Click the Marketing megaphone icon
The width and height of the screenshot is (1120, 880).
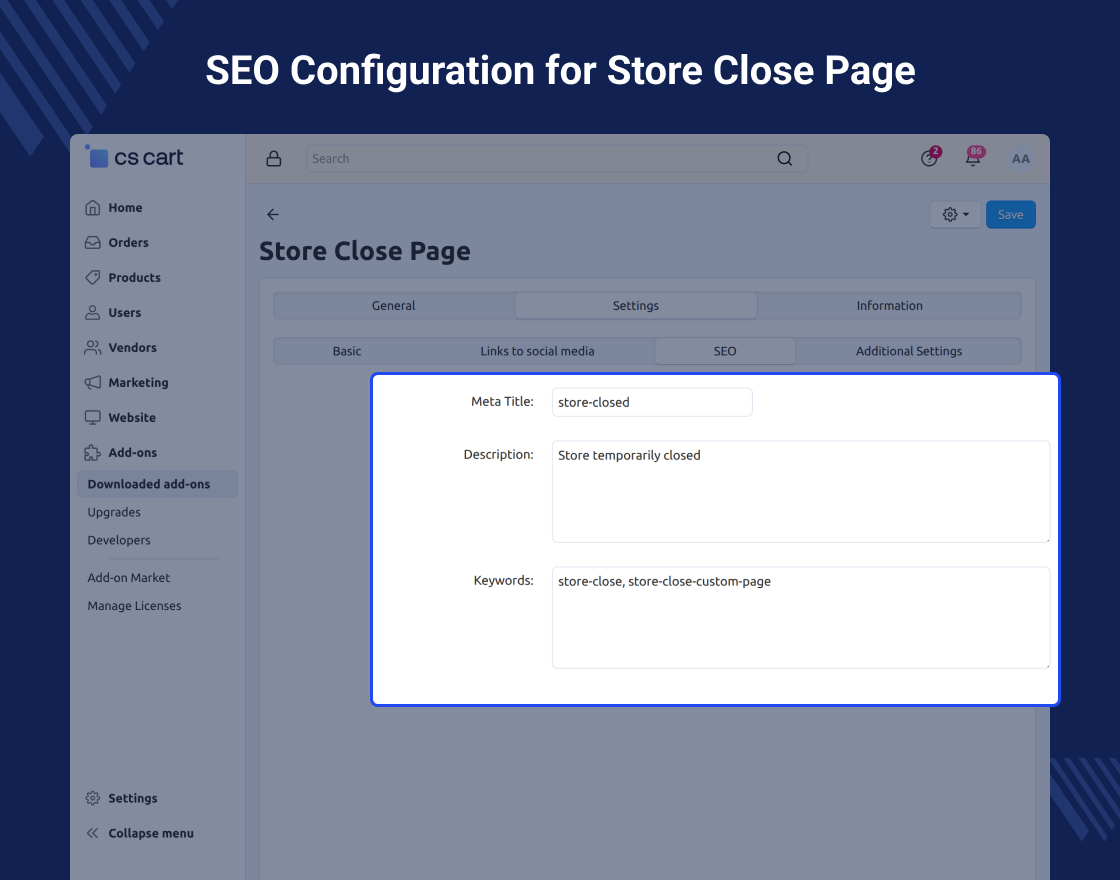93,383
